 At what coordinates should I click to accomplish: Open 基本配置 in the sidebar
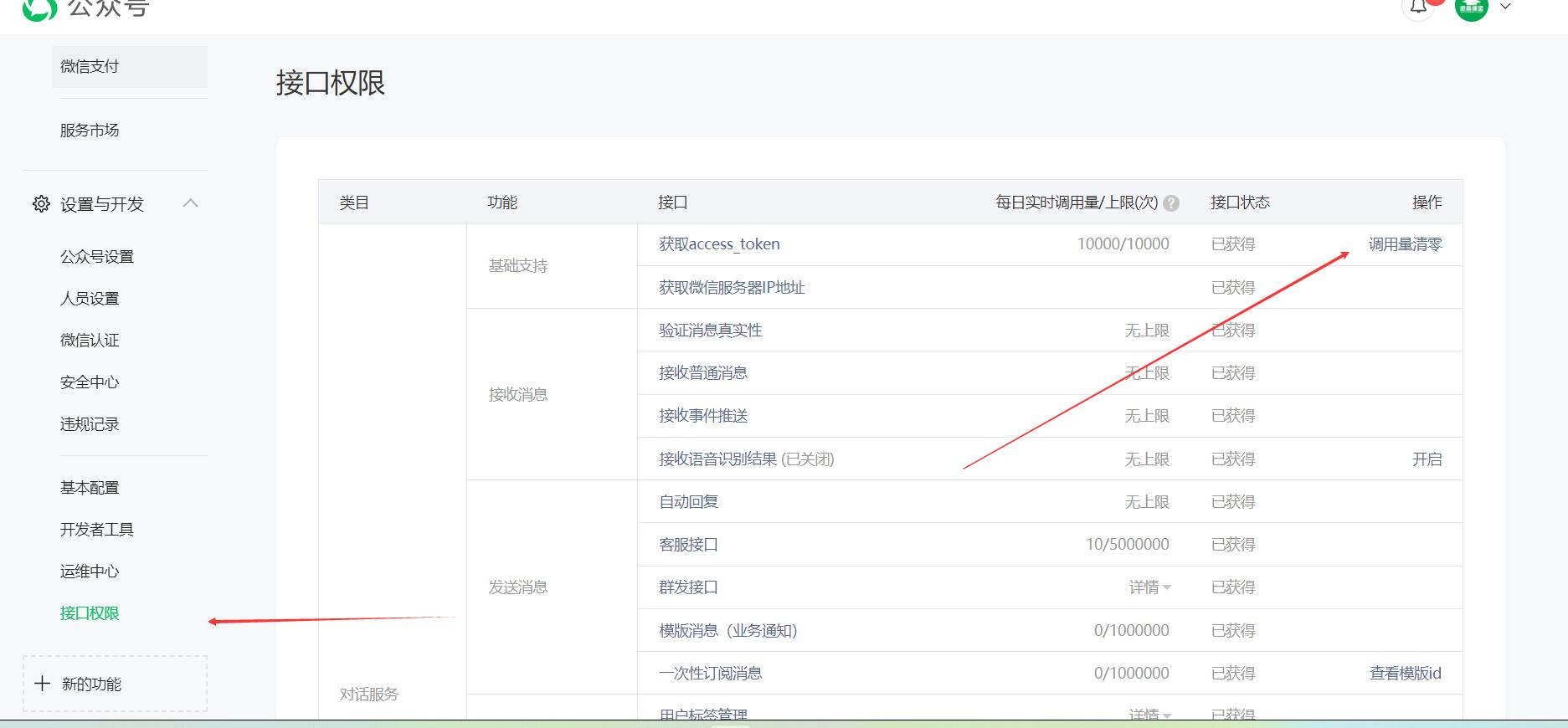pyautogui.click(x=90, y=488)
